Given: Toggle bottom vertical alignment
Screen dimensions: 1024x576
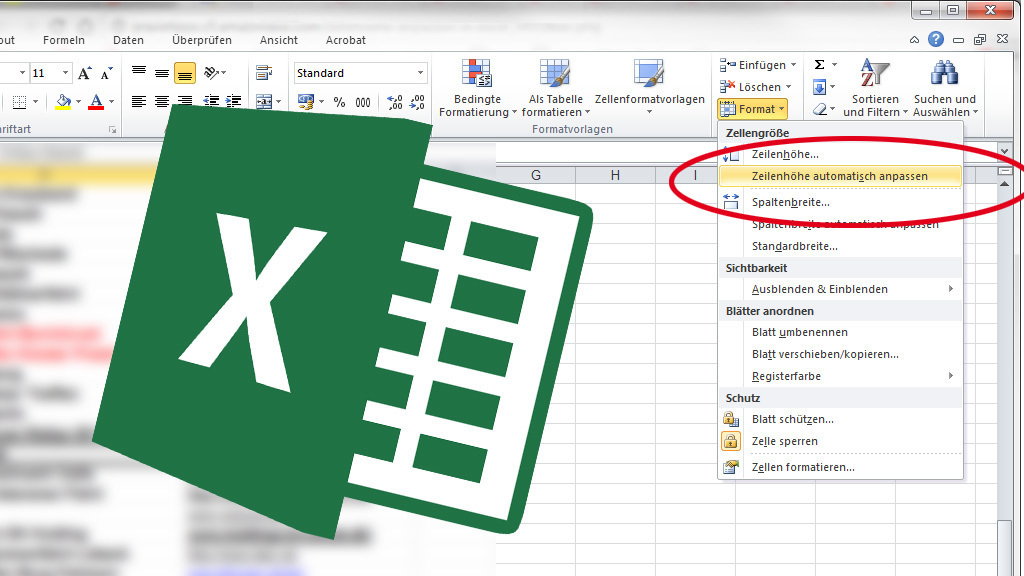Looking at the screenshot, I should point(185,73).
